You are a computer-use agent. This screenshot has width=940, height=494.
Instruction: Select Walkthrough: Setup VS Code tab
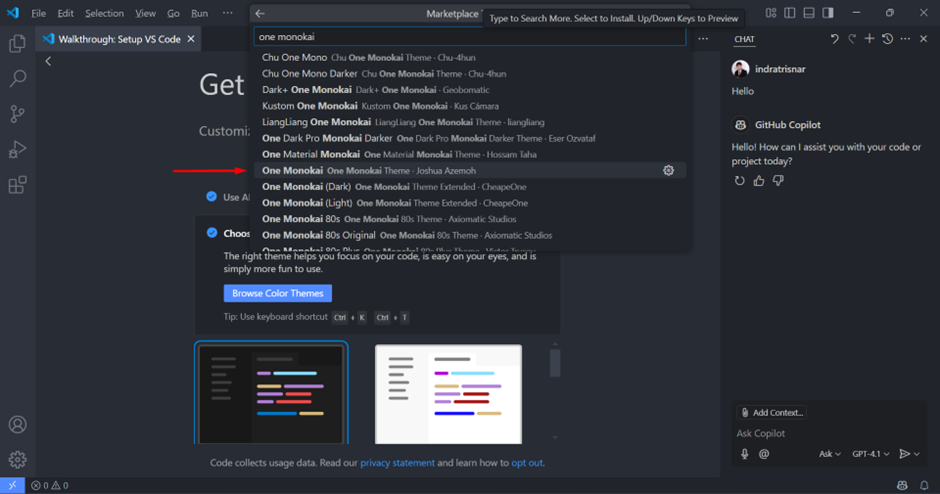pos(119,39)
